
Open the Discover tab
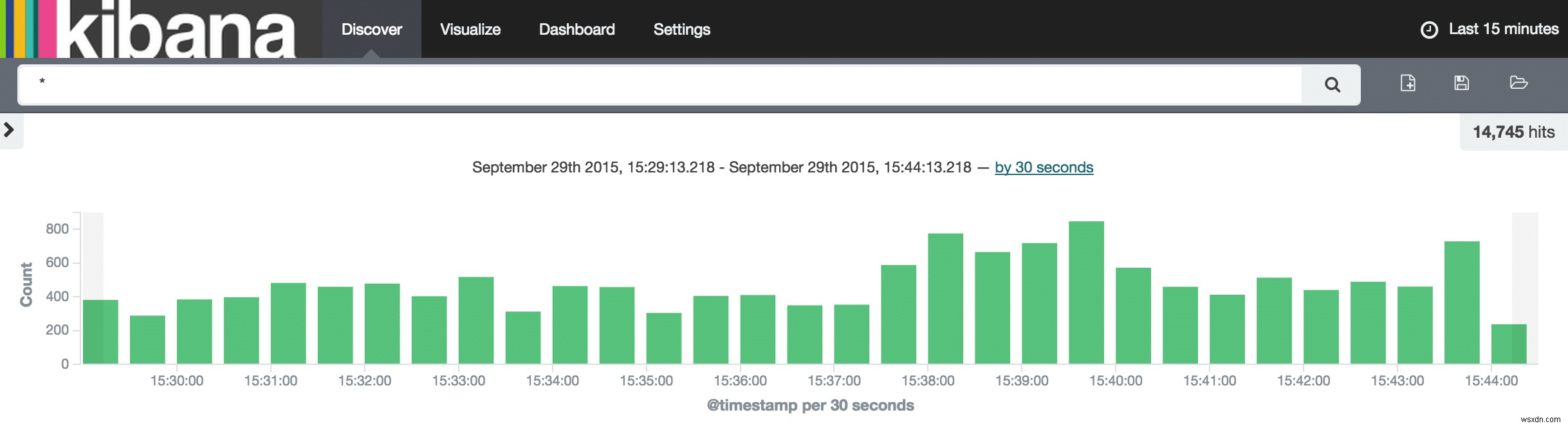371,30
